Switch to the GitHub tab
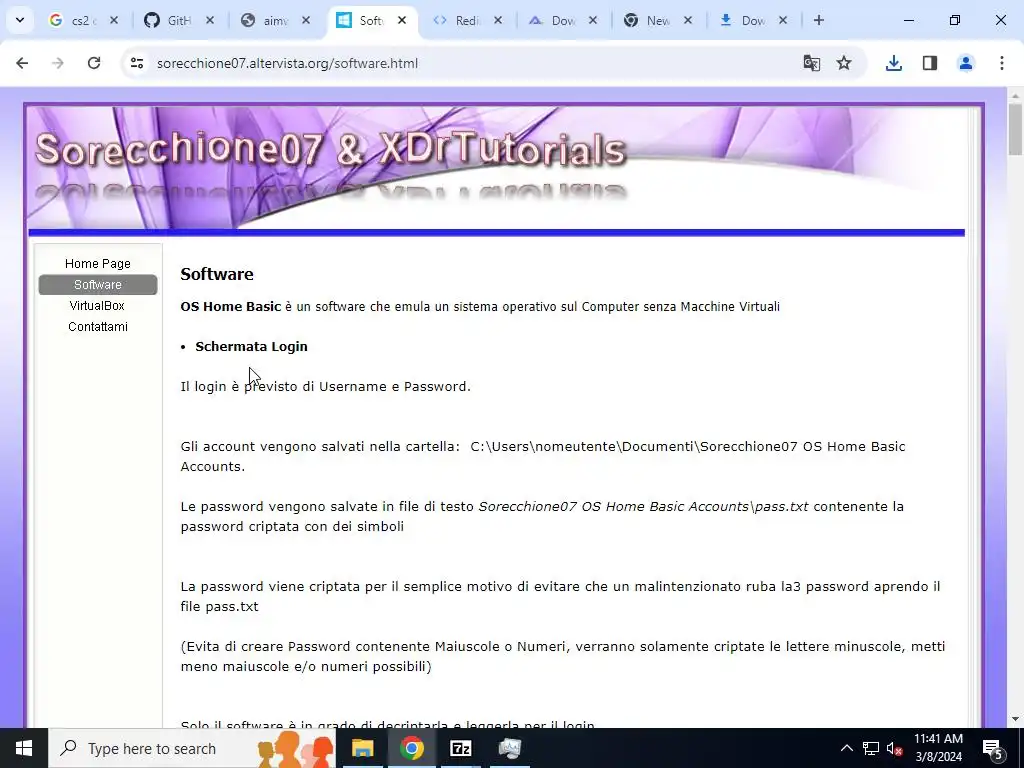Image resolution: width=1024 pixels, height=768 pixels. point(168,21)
